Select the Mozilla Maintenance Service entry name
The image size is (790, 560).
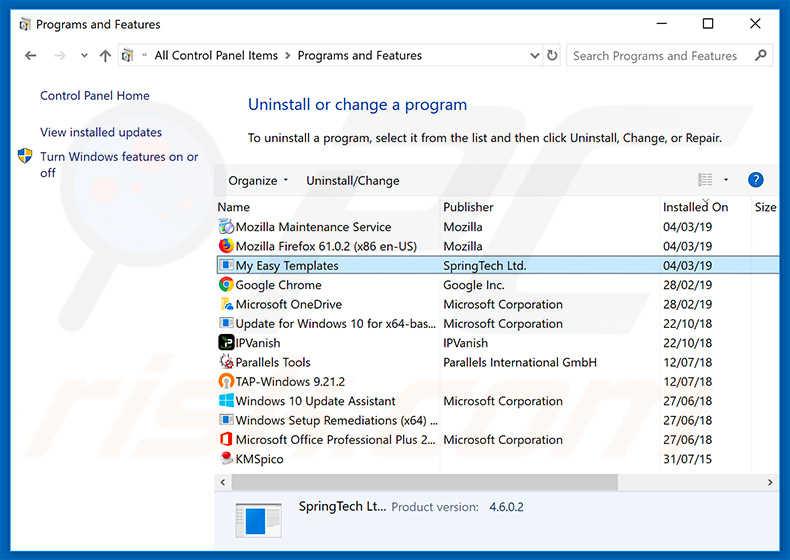pos(313,227)
